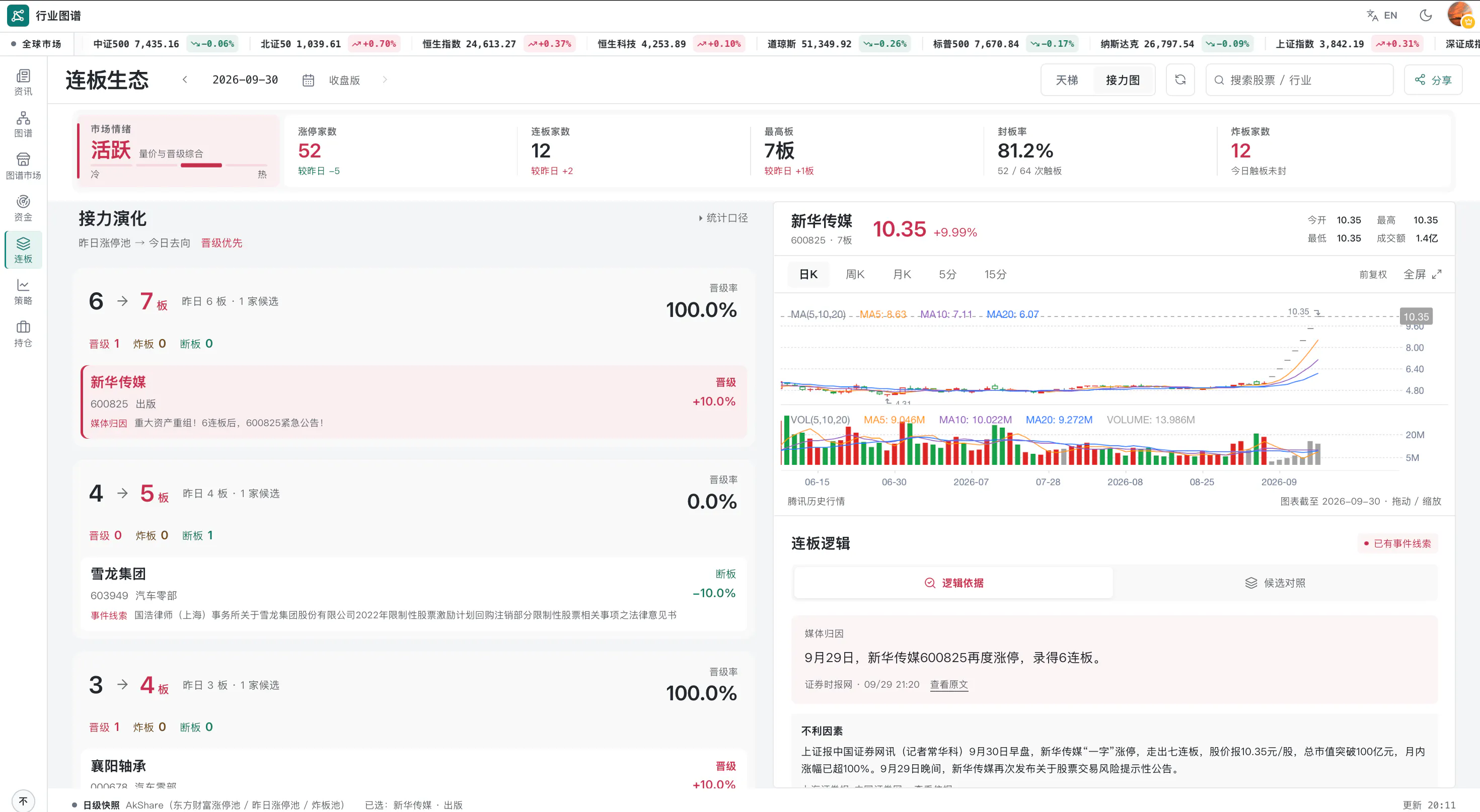Open the 资讯 news sidebar icon
This screenshot has width=1480, height=812.
pos(23,83)
